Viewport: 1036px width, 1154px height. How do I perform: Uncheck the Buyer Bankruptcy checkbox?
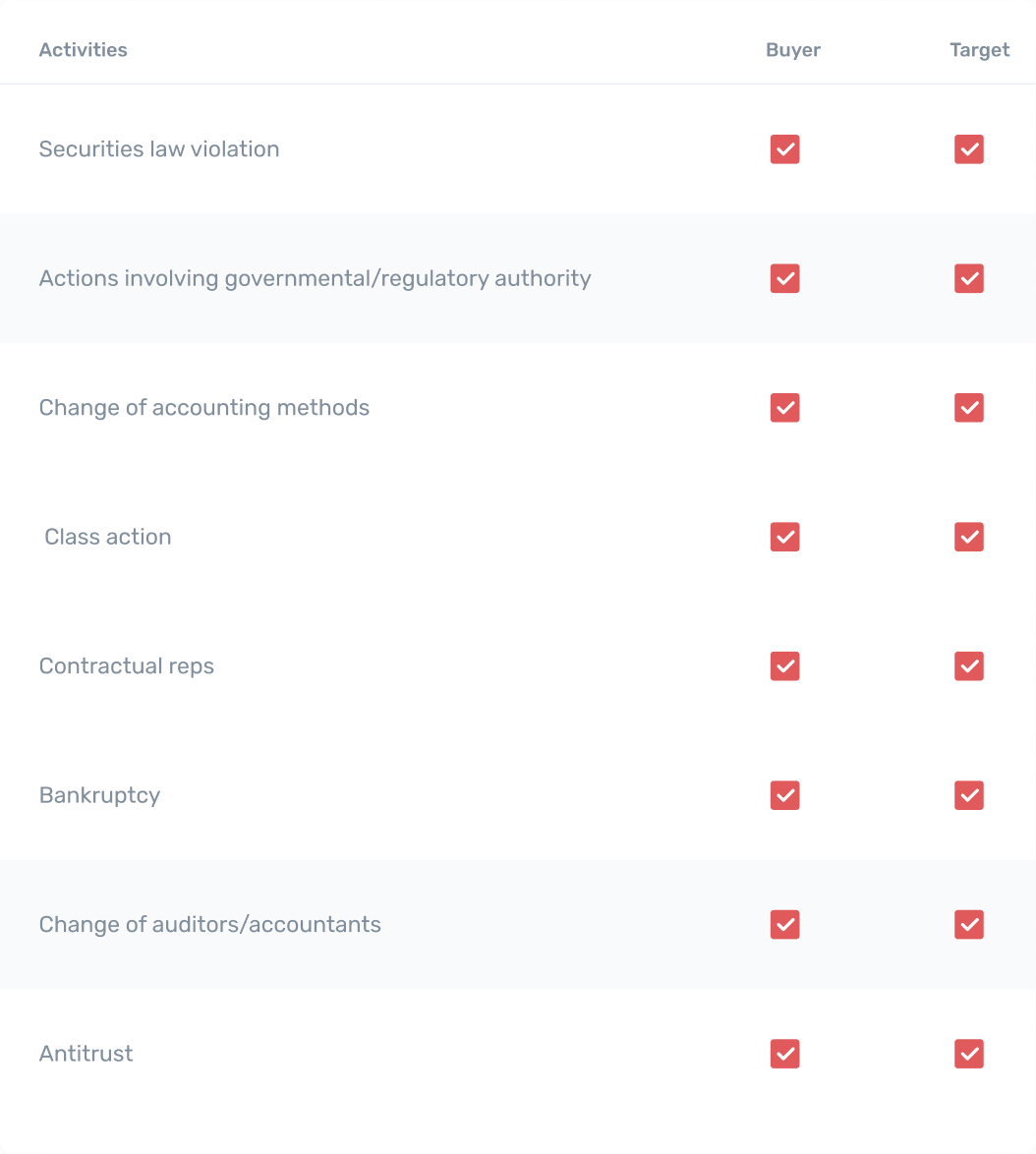pos(784,795)
